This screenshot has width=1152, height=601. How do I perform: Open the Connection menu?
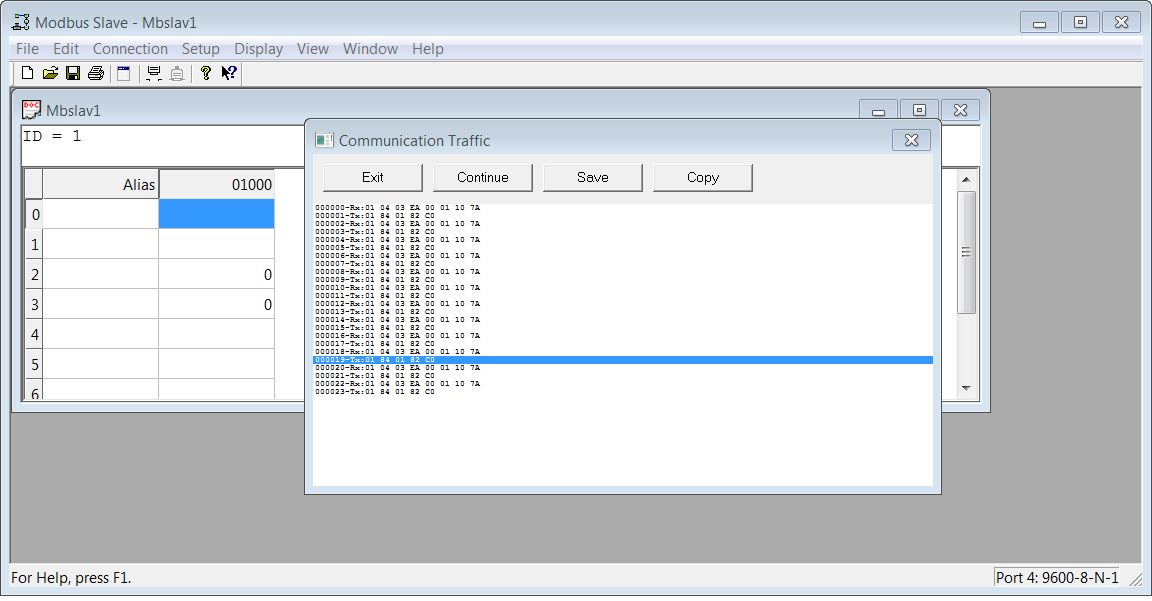pos(130,48)
